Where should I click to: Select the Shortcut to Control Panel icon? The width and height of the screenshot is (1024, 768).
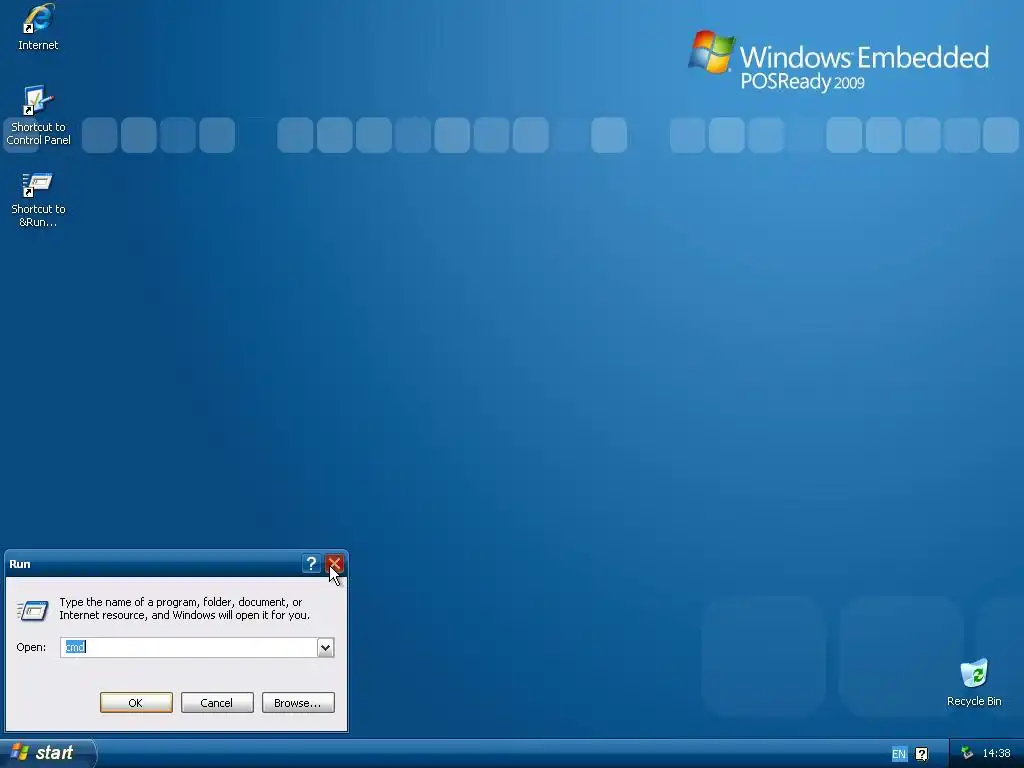tap(38, 115)
